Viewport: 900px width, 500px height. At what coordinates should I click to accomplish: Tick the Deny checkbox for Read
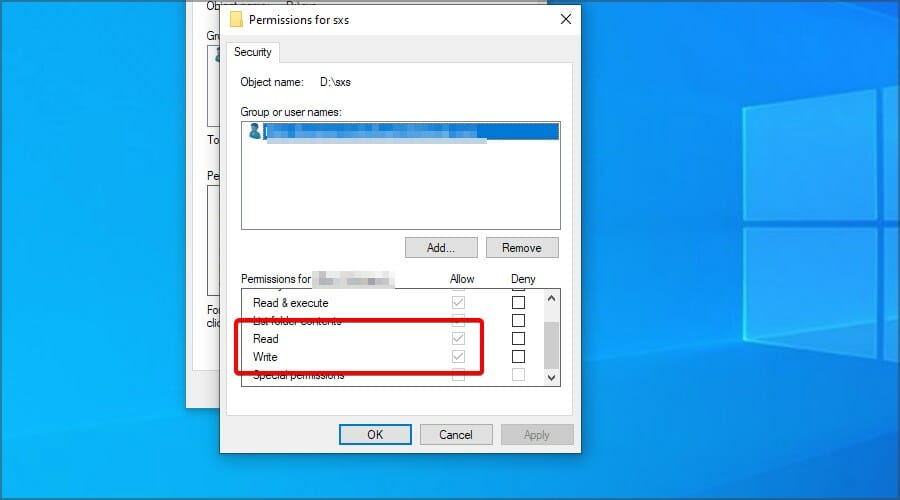(x=518, y=338)
